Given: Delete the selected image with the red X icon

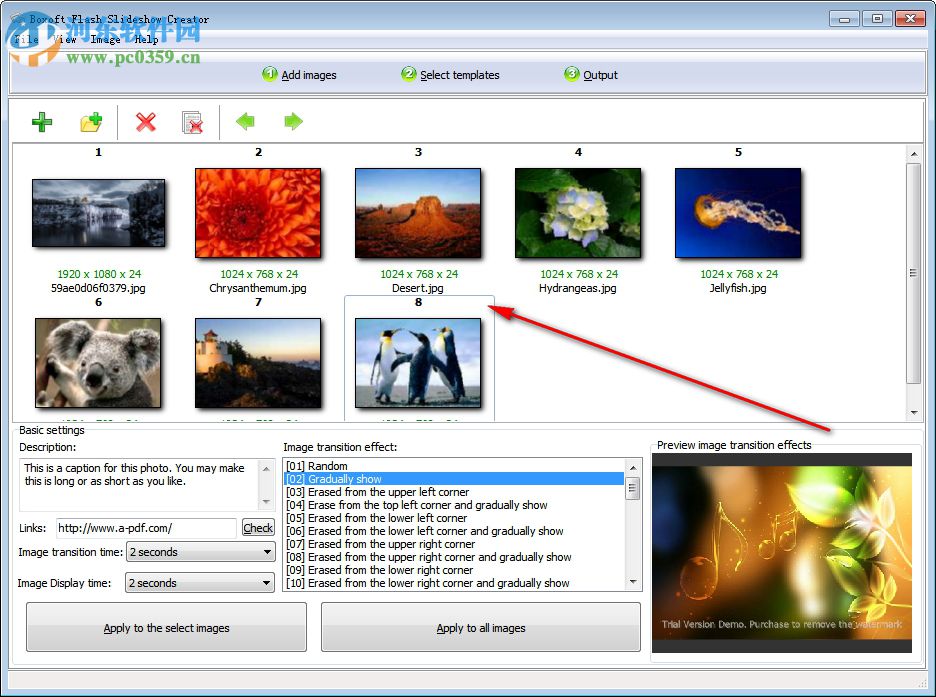Looking at the screenshot, I should pos(144,121).
